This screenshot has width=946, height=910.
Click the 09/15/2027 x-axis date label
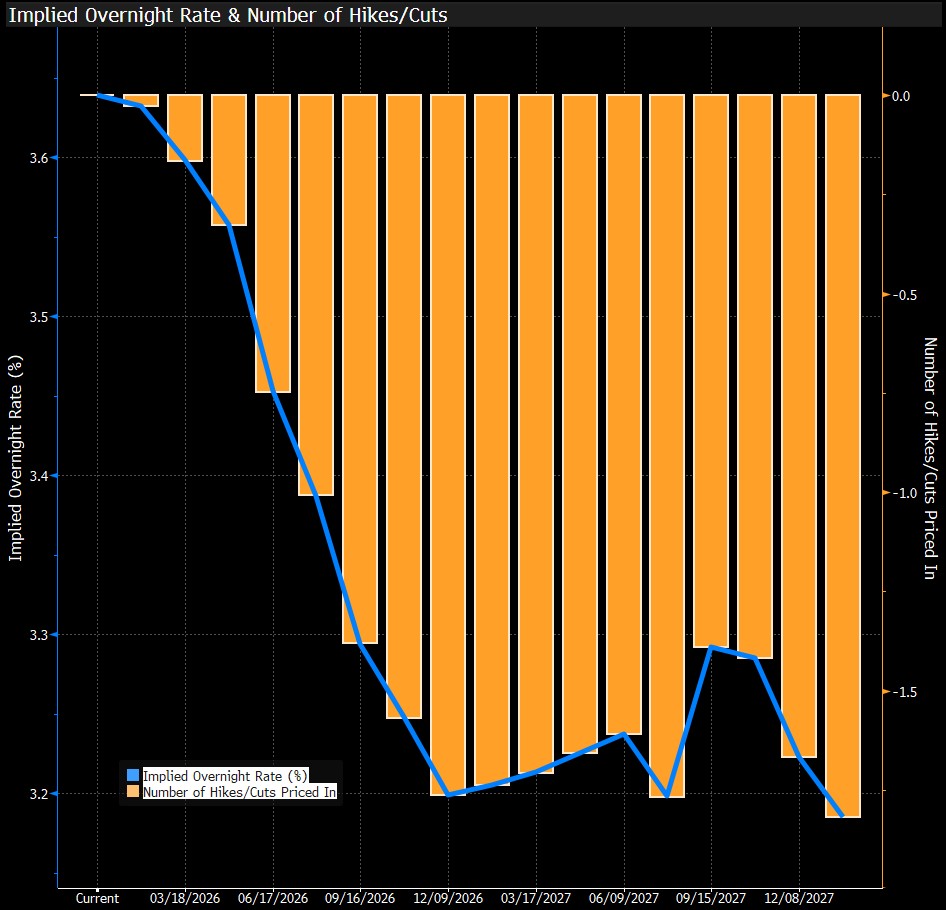[711, 898]
